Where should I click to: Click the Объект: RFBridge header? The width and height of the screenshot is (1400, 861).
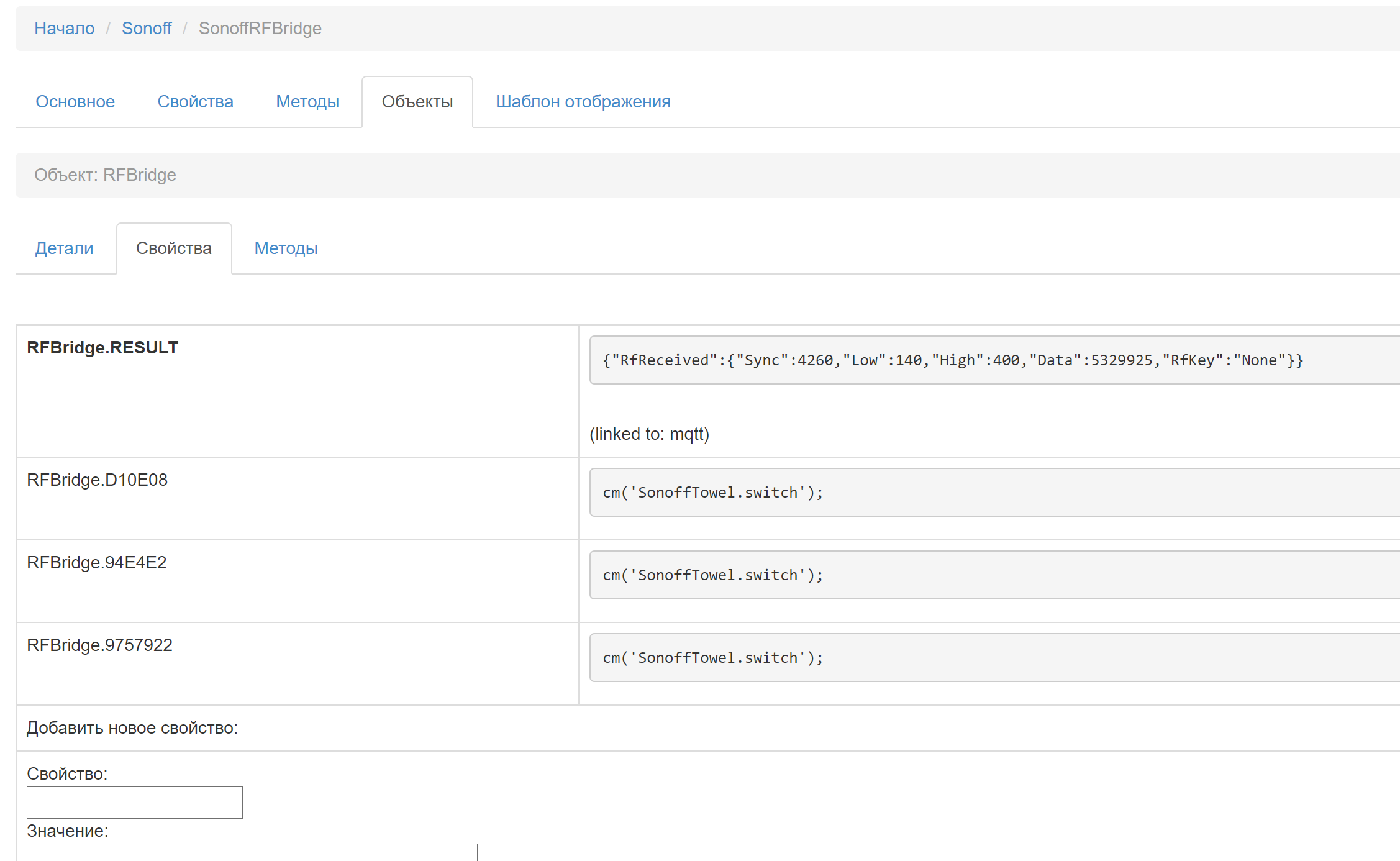coord(105,175)
